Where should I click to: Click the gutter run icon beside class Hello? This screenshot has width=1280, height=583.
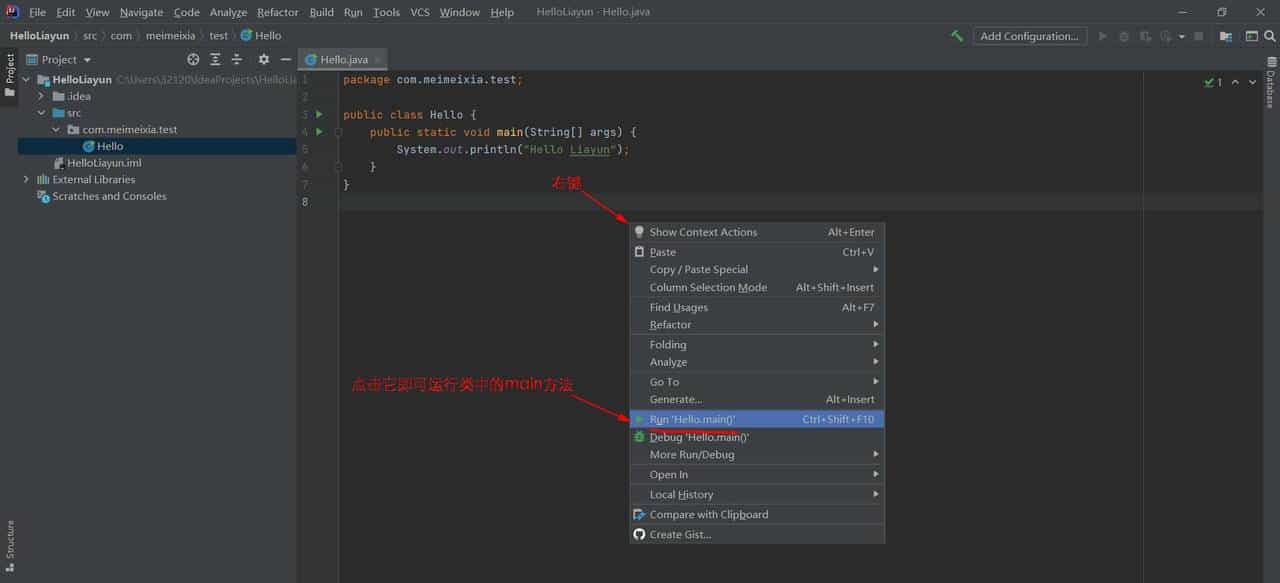[317, 114]
